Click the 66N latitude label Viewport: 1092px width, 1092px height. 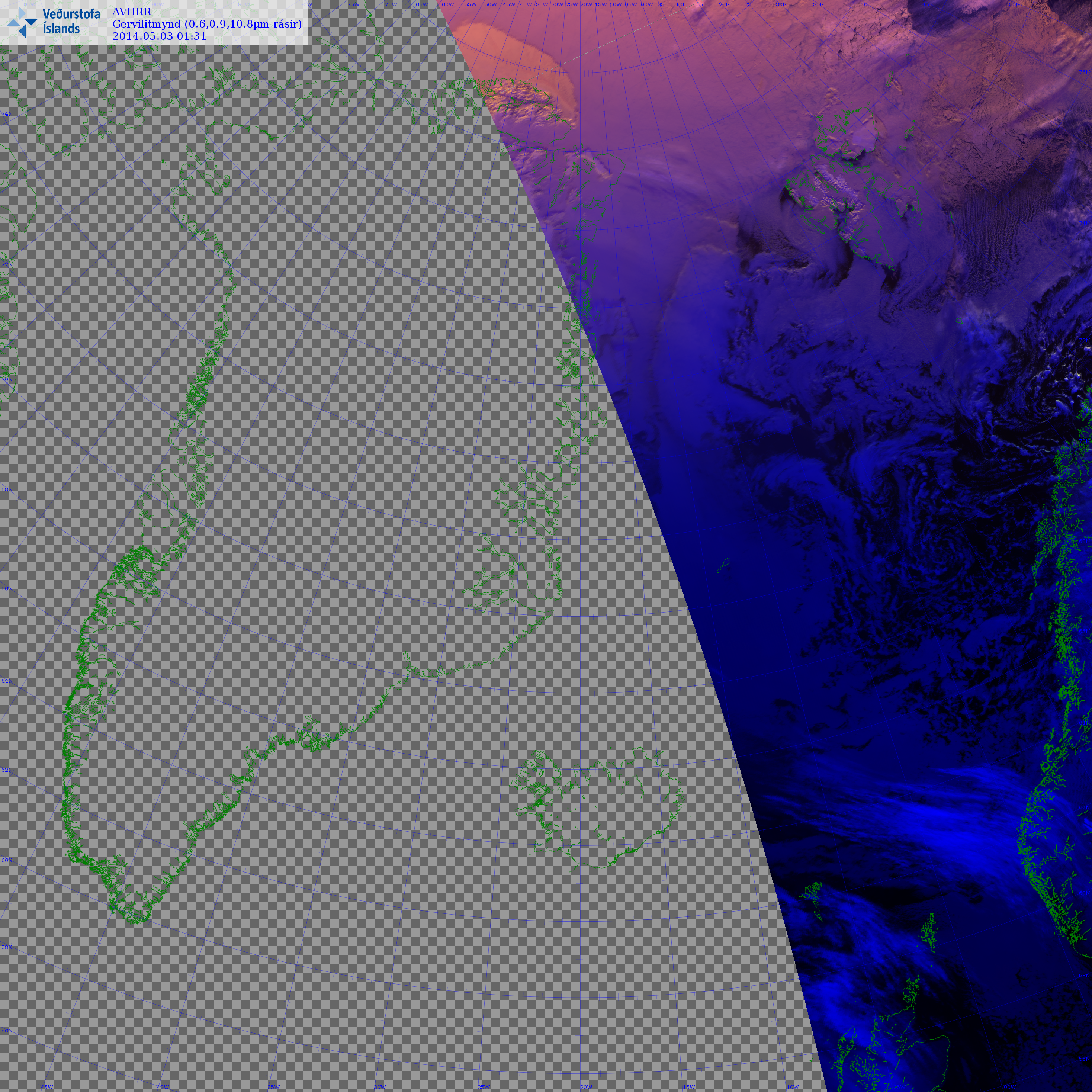click(x=7, y=588)
